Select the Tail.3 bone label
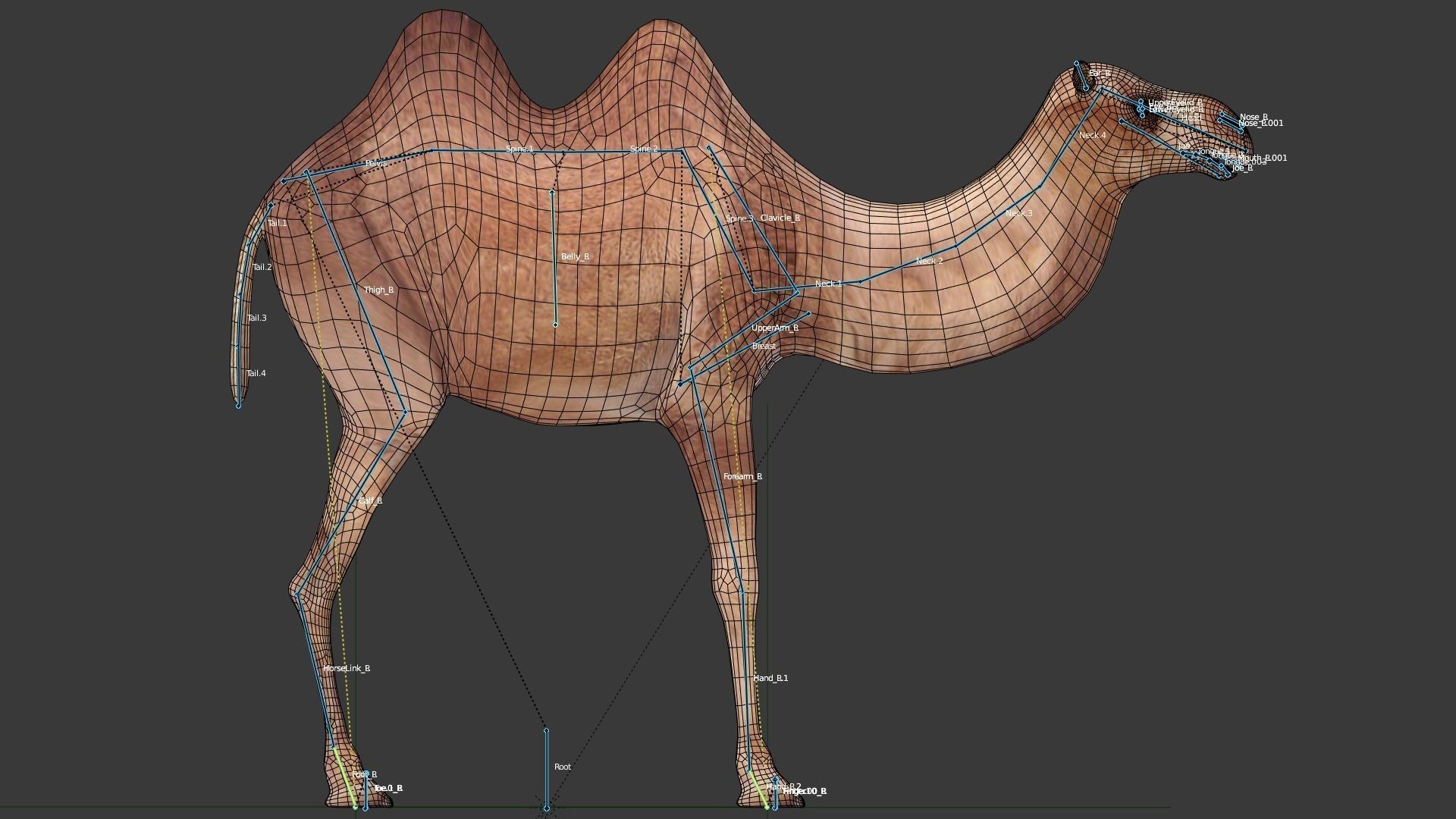The height and width of the screenshot is (819, 1456). [x=256, y=318]
